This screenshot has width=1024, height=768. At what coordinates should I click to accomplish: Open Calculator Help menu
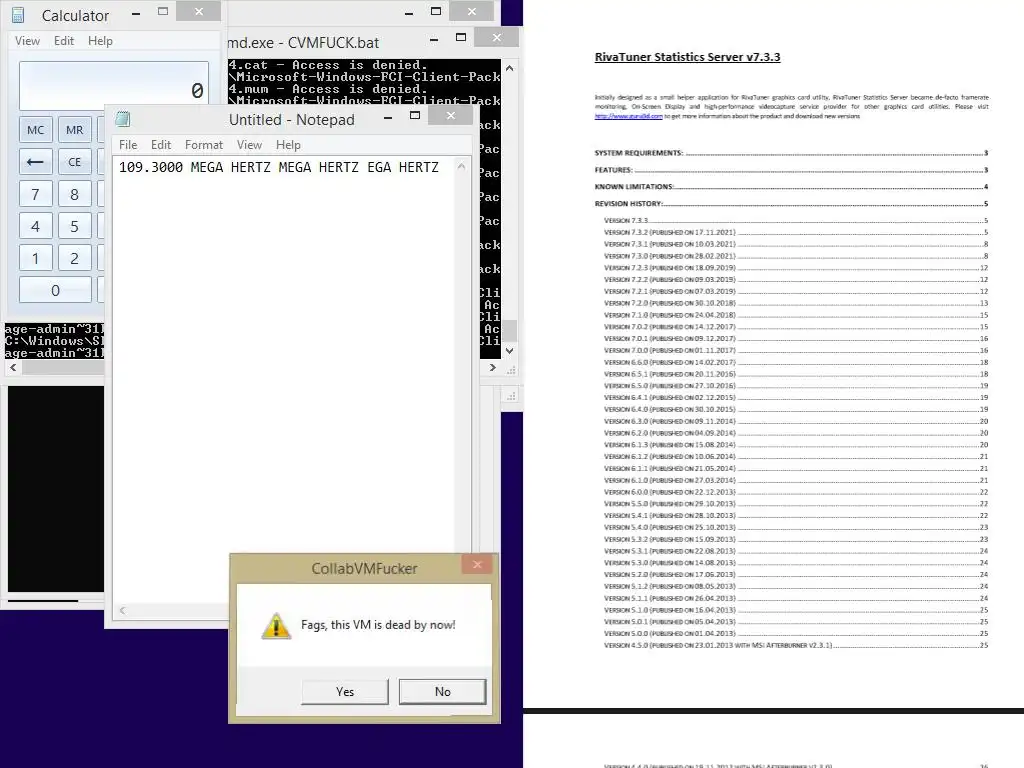[100, 40]
